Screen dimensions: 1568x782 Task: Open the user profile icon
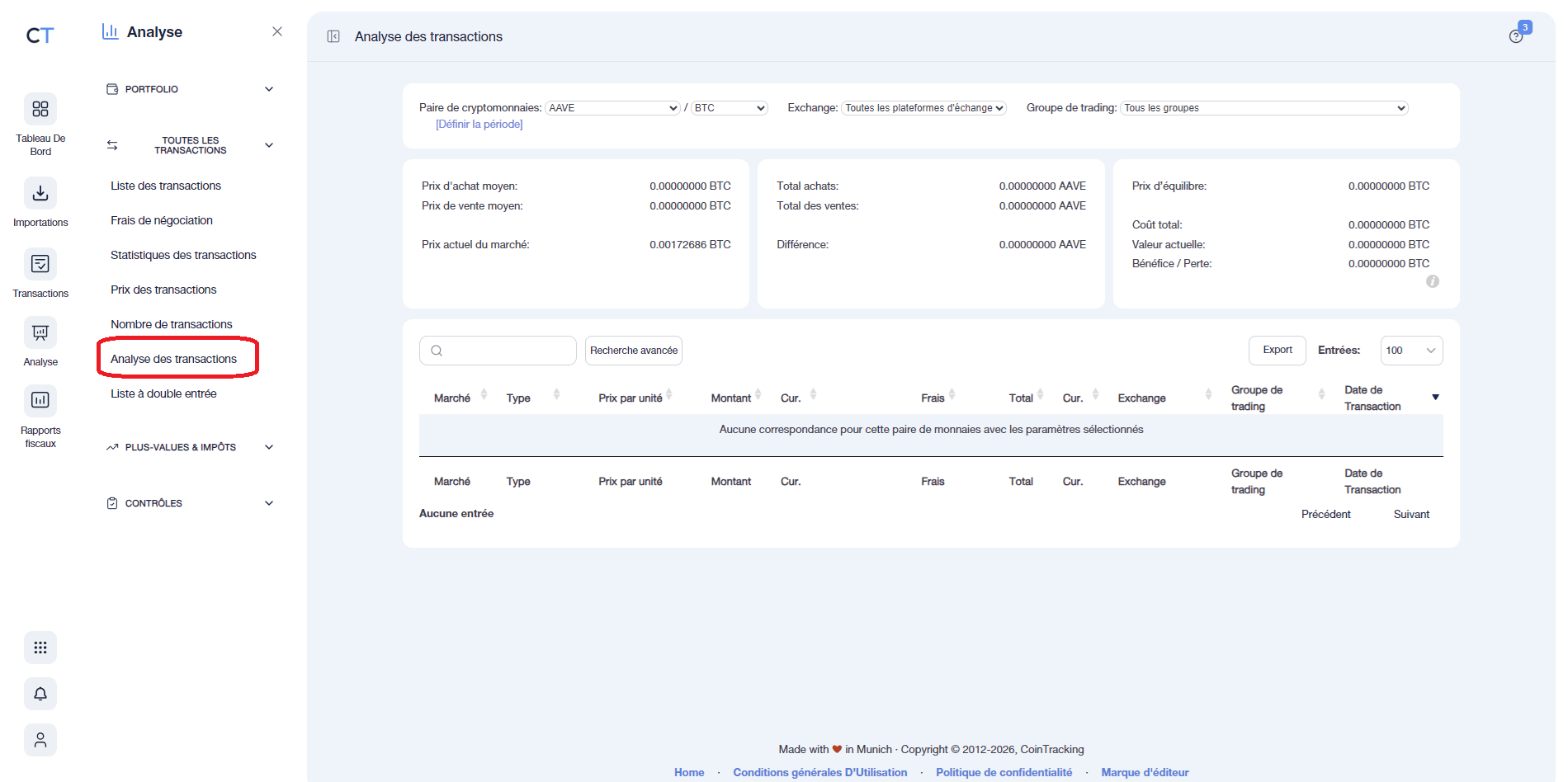40,740
